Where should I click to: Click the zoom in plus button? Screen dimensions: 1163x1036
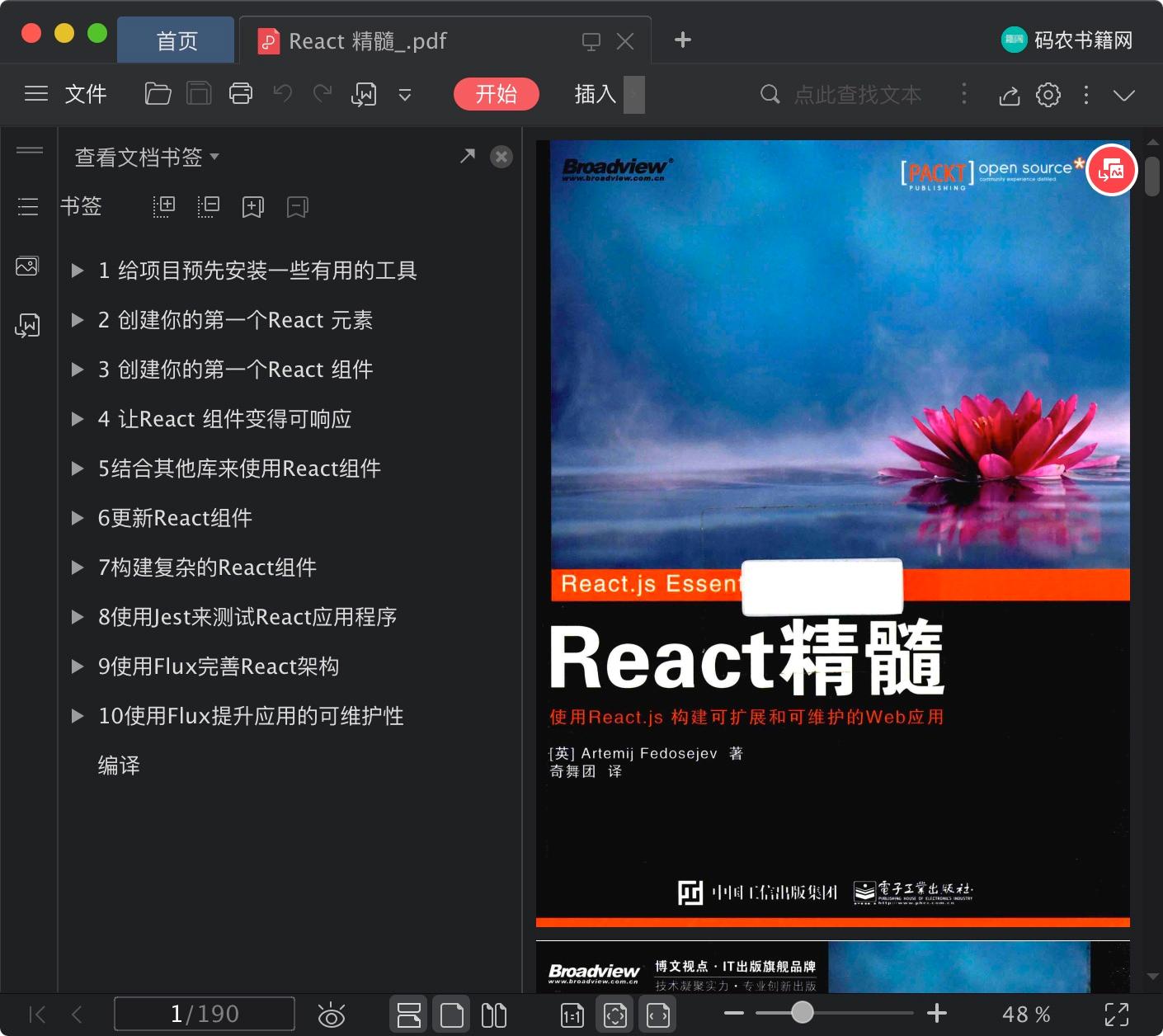[x=937, y=1013]
